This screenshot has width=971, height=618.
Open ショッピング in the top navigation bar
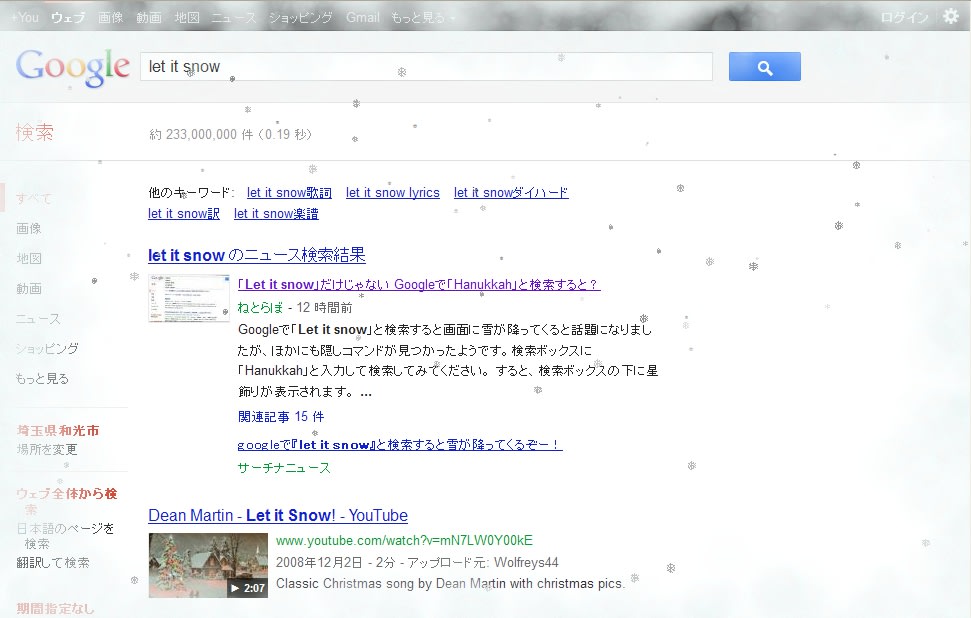[x=300, y=17]
